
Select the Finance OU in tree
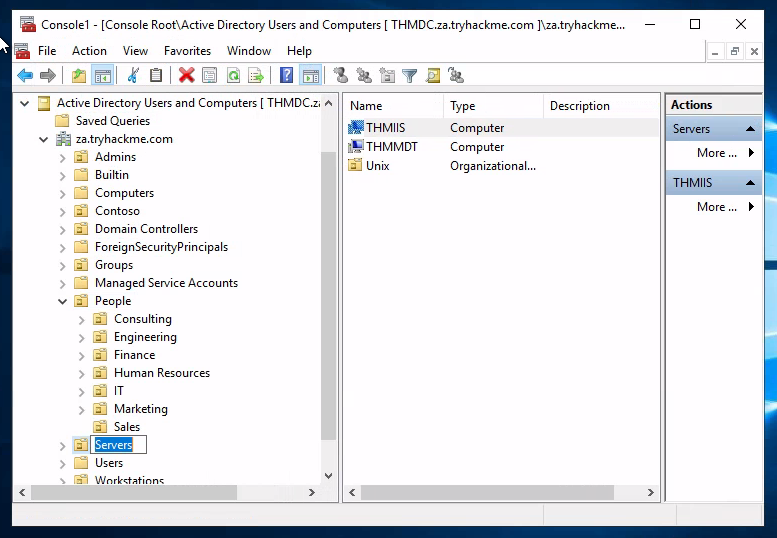pos(134,355)
